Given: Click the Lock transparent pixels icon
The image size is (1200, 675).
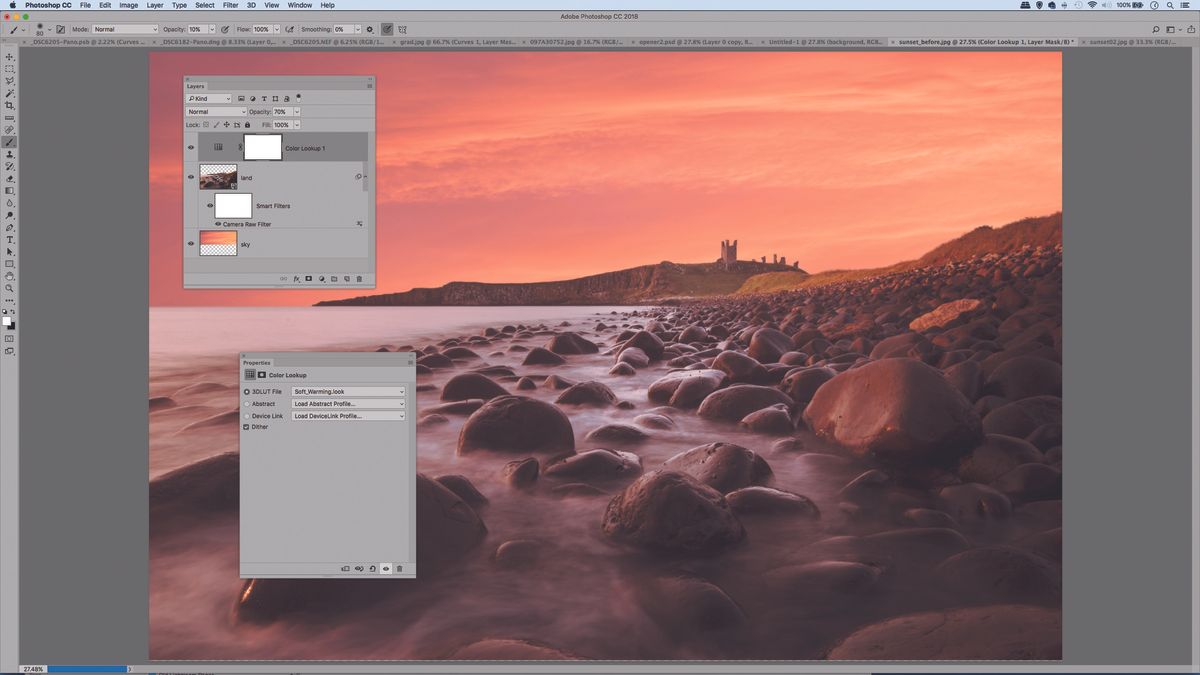Looking at the screenshot, I should click(x=207, y=124).
